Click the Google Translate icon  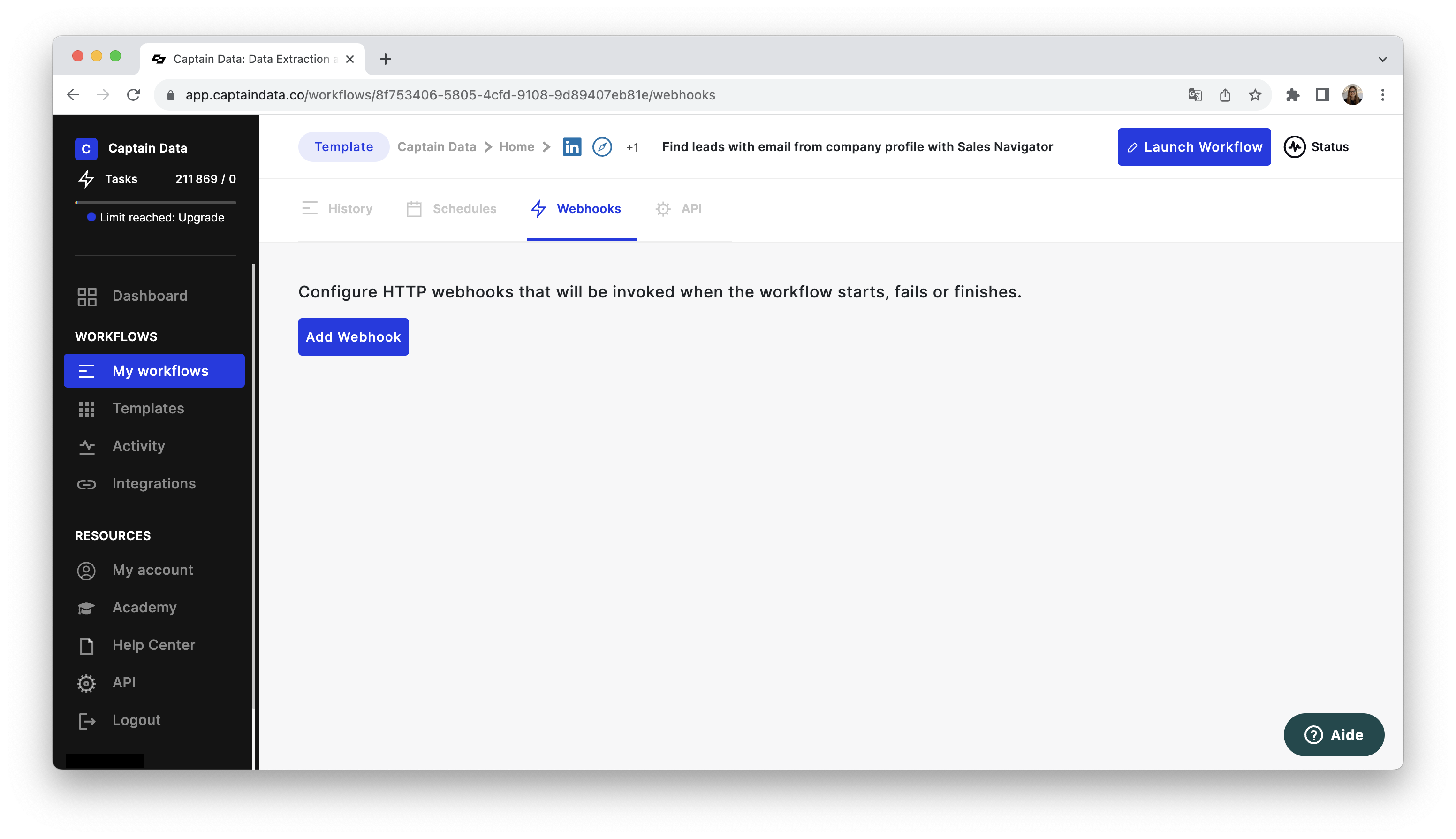coord(1195,95)
